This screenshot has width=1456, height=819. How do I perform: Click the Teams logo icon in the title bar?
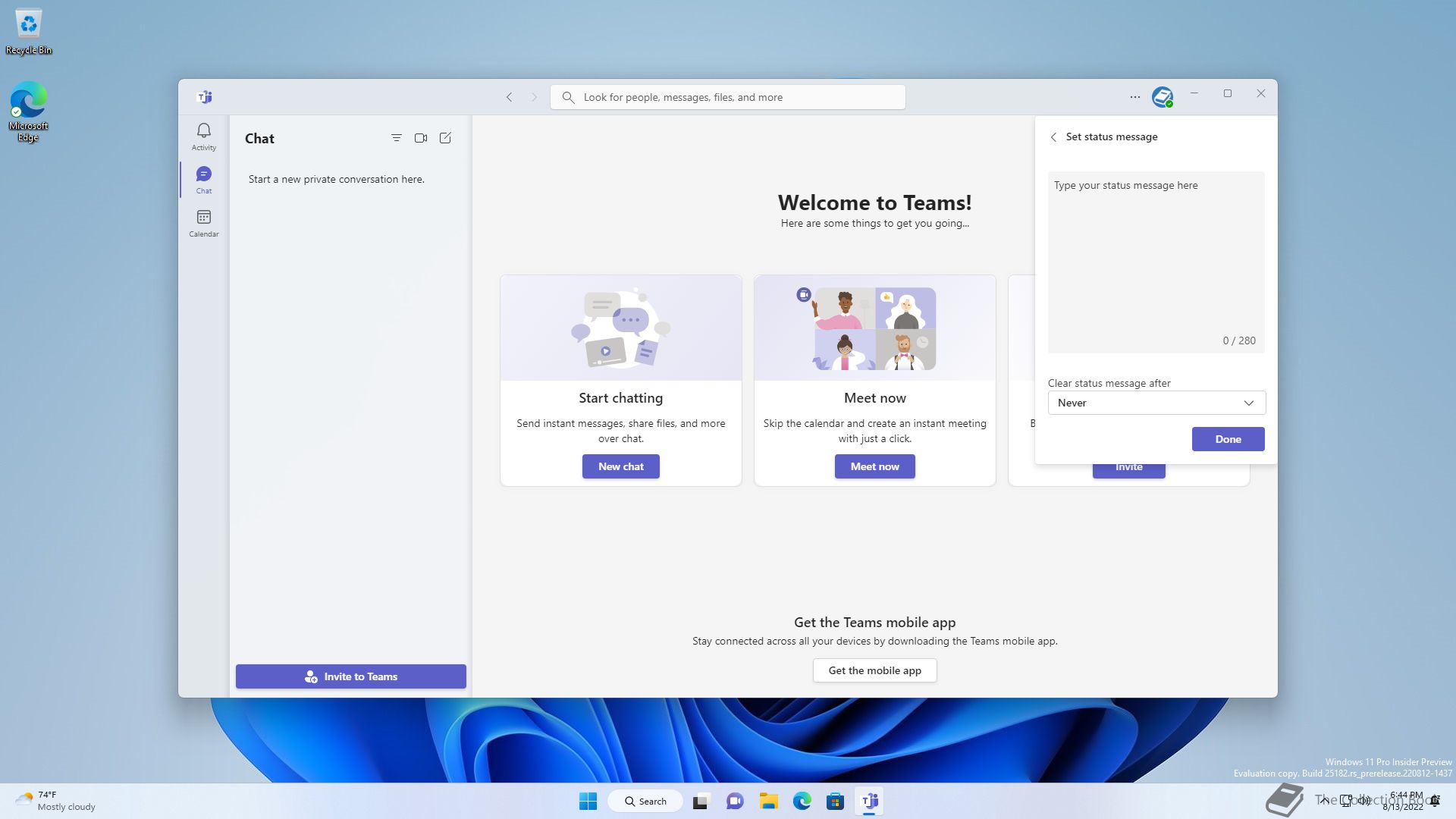tap(205, 97)
